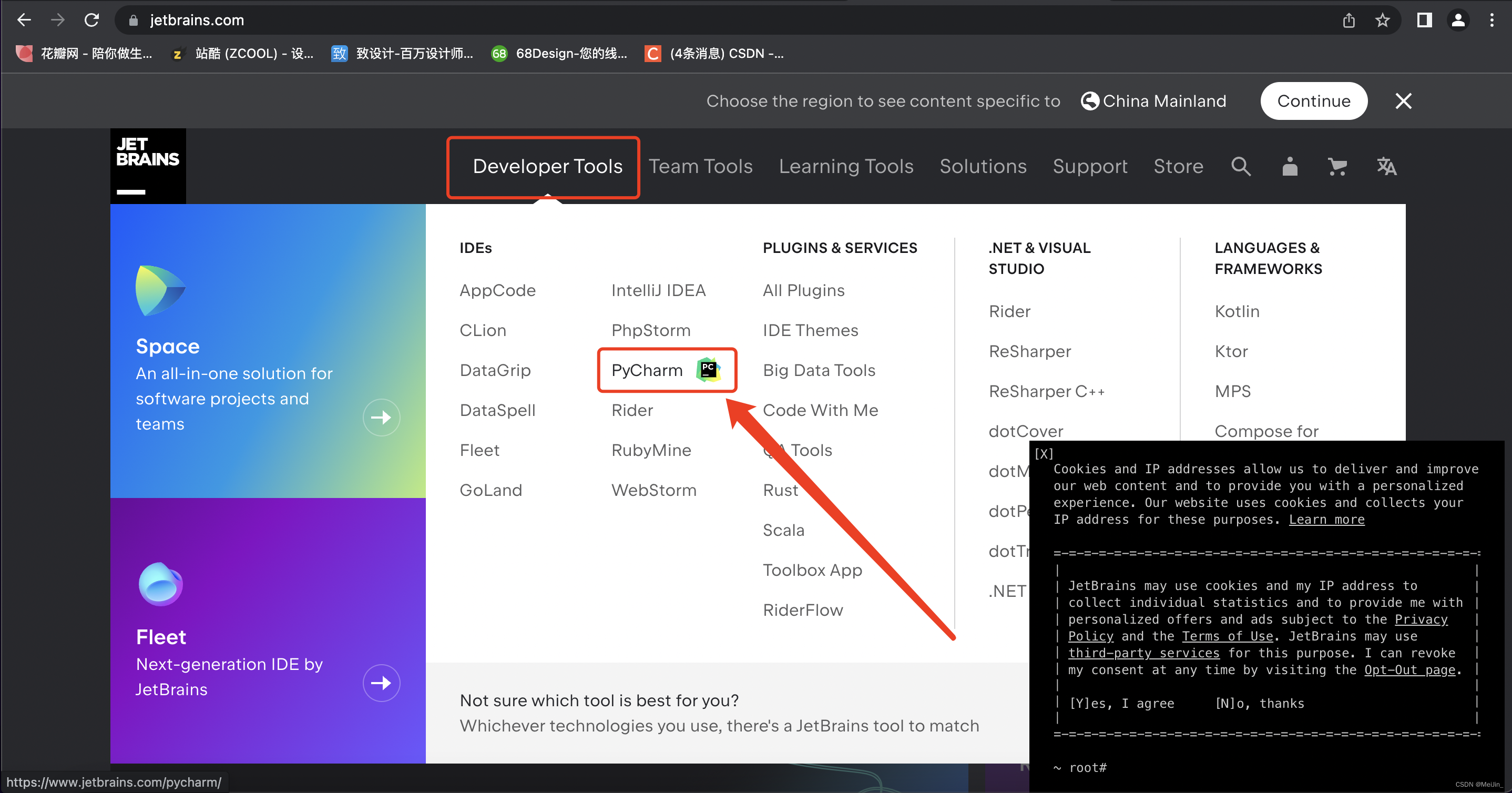Change region China Mainland selector
Screen dimensions: 1512x793
pyautogui.click(x=1153, y=101)
